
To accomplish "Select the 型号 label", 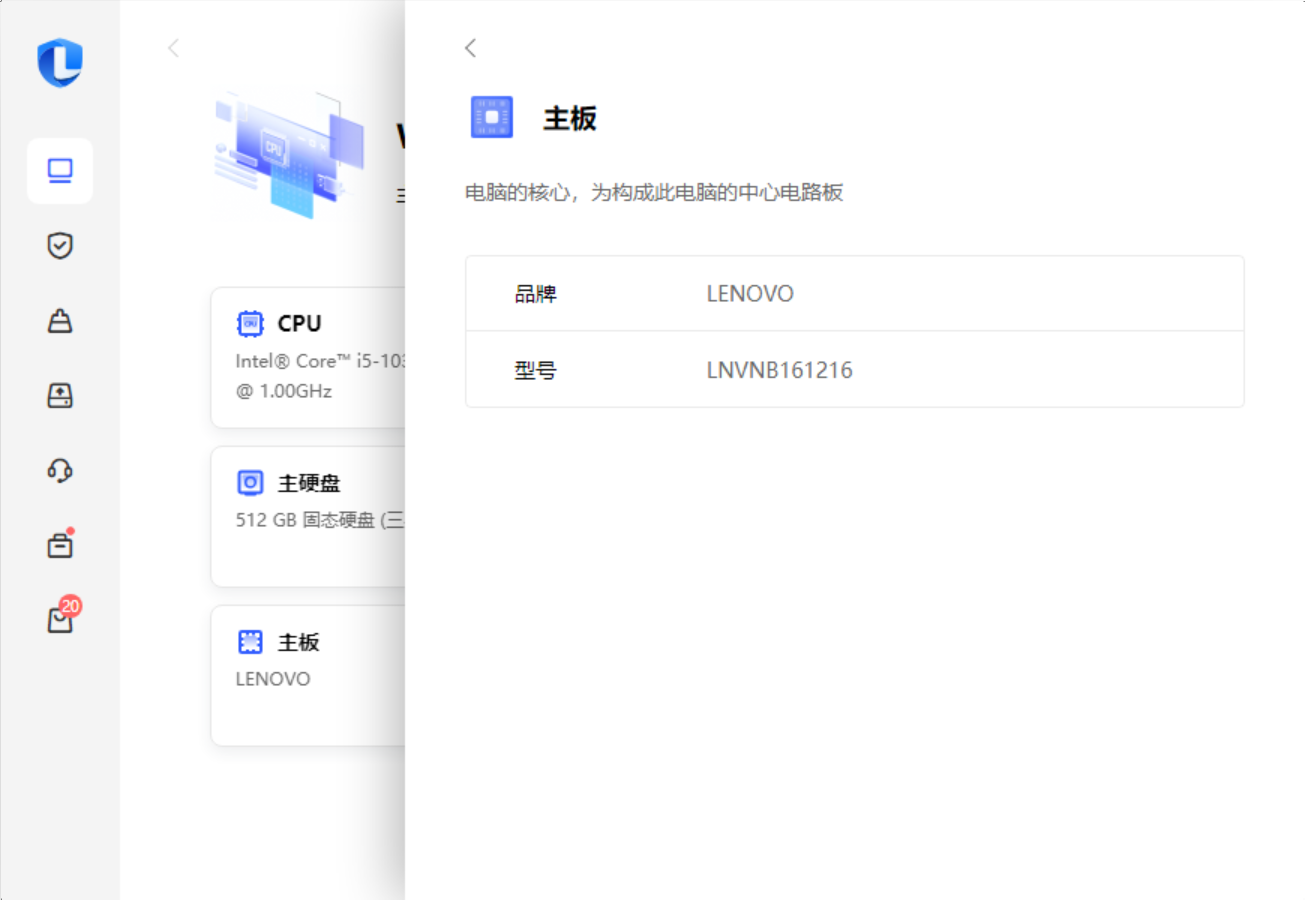I will [x=535, y=371].
